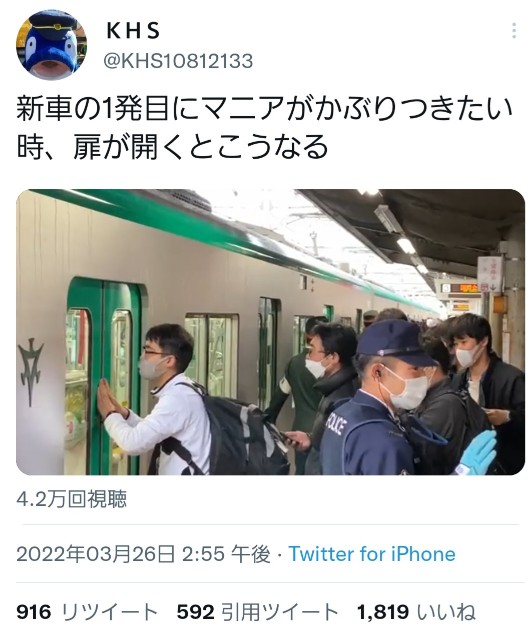This screenshot has height=634, width=530.
Task: Click the green train door in video
Action: coord(104,376)
